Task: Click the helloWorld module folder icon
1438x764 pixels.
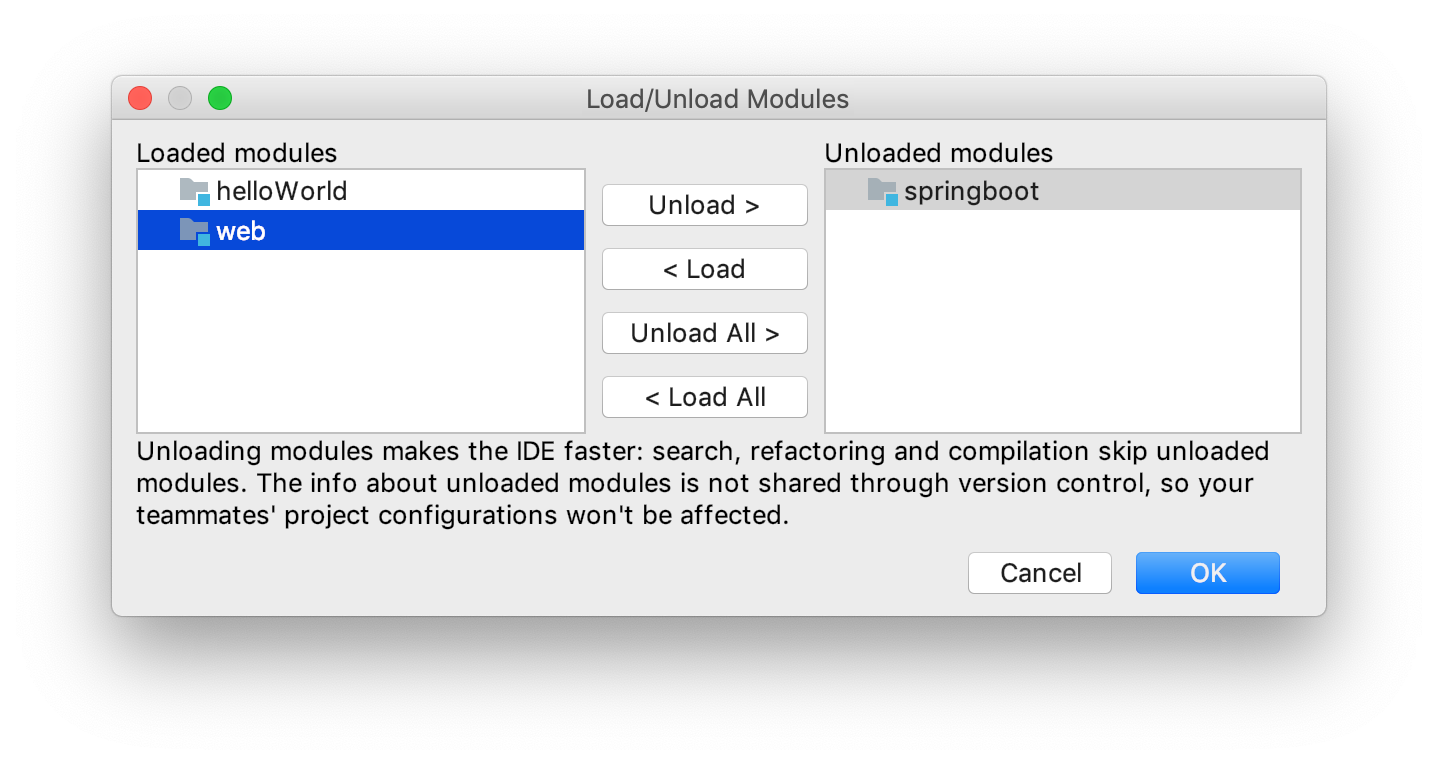Action: (195, 191)
